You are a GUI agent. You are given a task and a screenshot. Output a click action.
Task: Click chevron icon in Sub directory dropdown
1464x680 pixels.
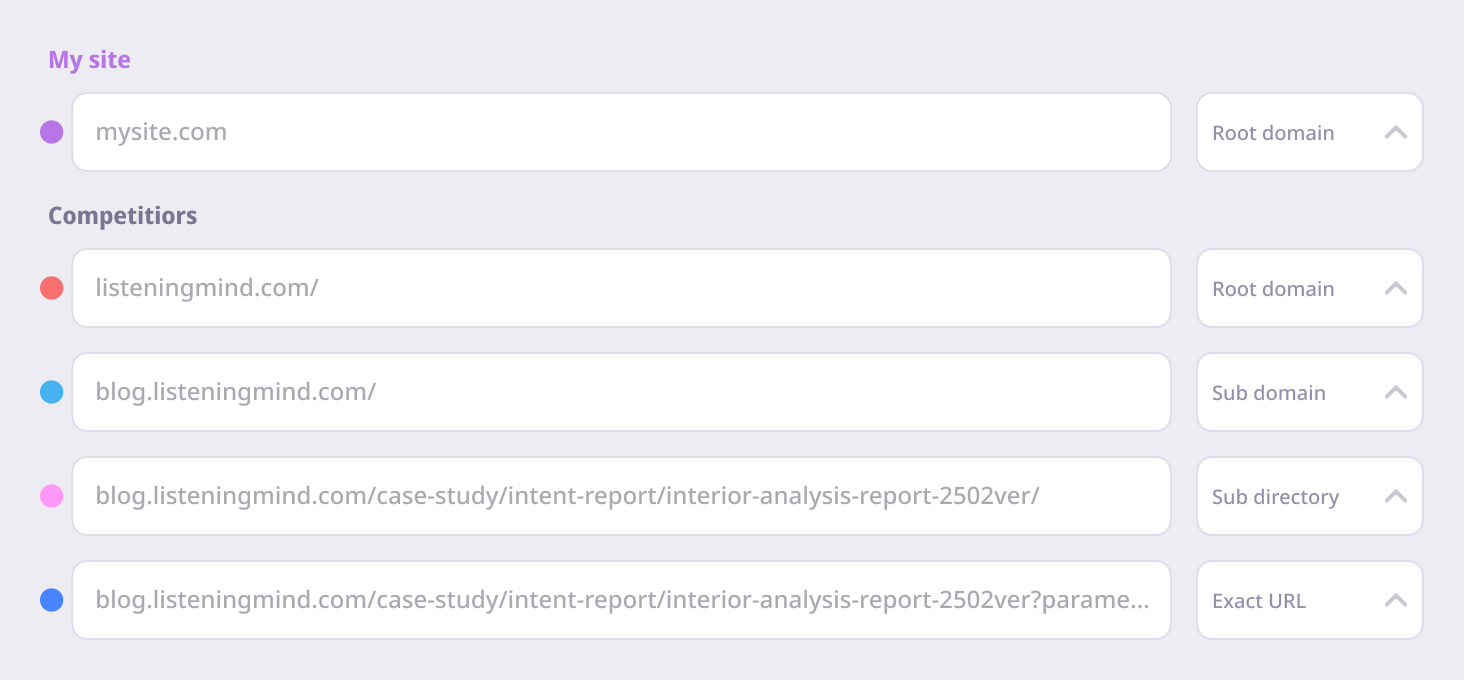tap(1396, 496)
